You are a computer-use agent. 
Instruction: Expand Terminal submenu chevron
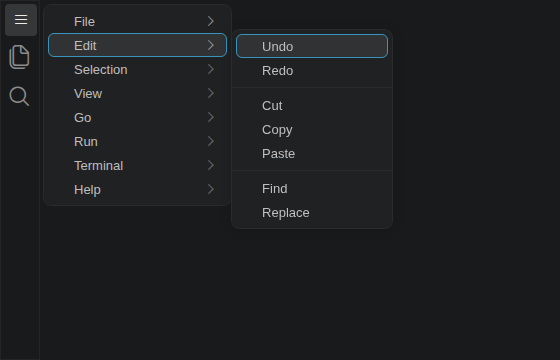pos(211,165)
